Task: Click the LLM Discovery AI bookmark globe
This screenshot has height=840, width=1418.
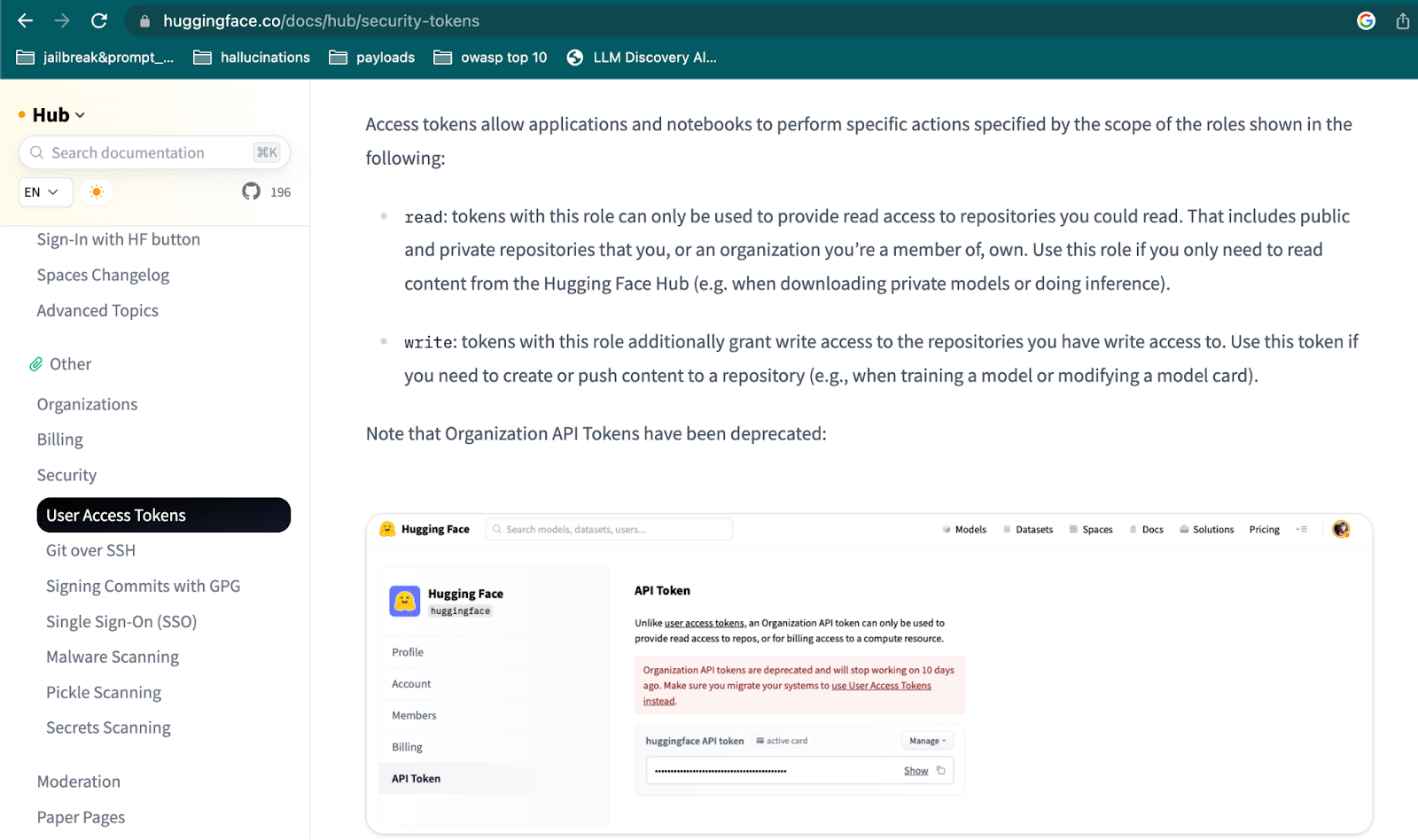Action: [575, 58]
